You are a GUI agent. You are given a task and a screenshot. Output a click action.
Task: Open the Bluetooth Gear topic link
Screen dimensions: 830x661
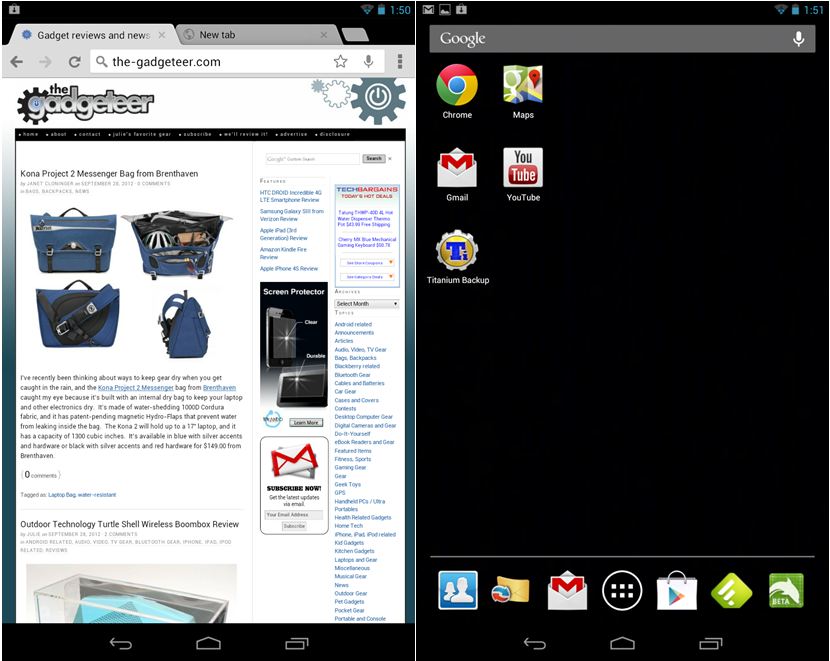point(353,375)
